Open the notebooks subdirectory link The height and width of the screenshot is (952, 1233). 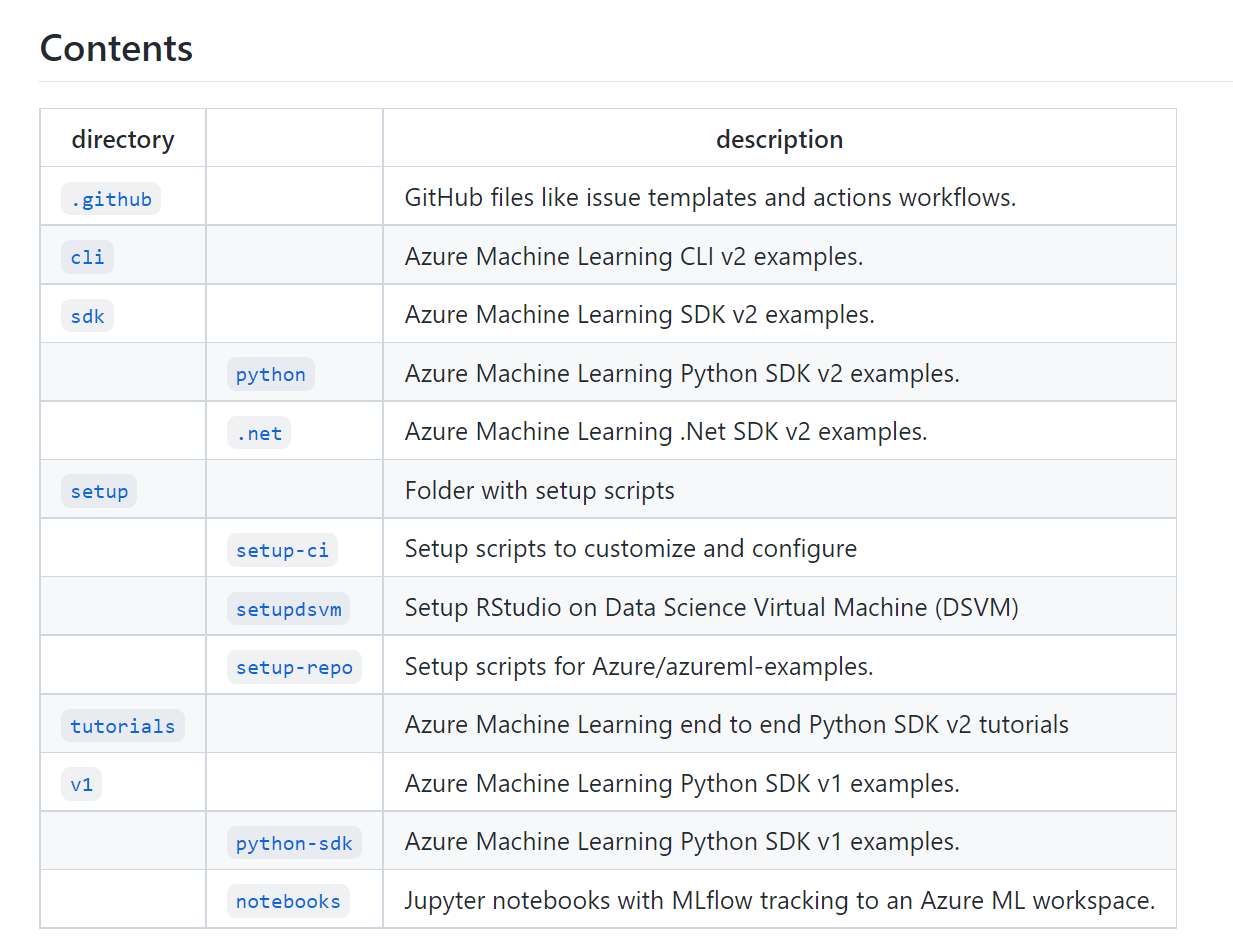coord(288,902)
